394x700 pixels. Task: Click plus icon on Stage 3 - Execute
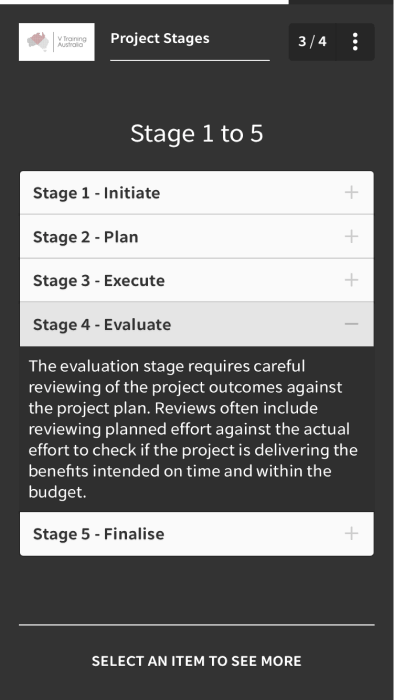pos(352,280)
